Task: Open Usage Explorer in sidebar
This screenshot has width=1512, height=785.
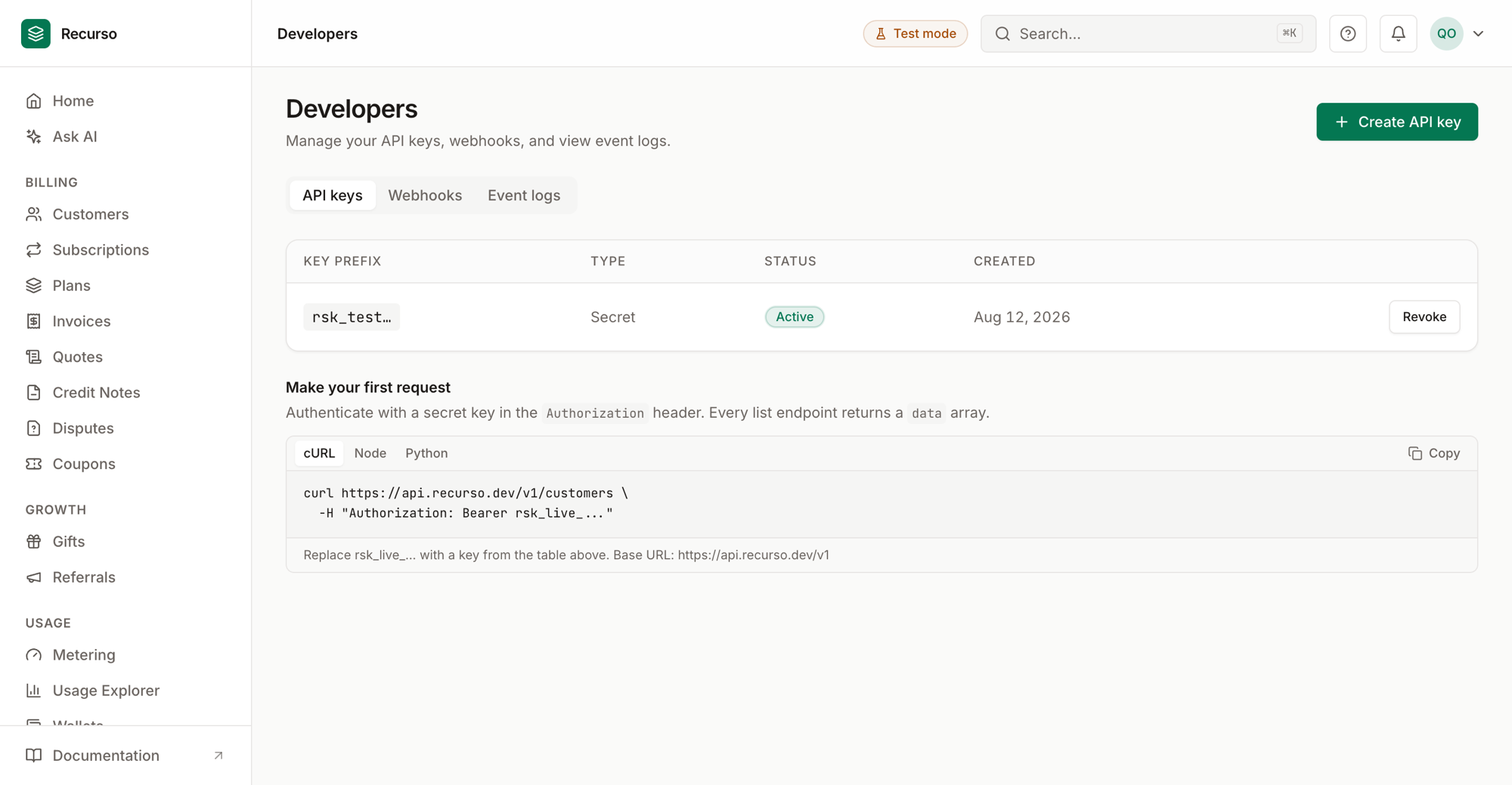Action: pos(106,691)
